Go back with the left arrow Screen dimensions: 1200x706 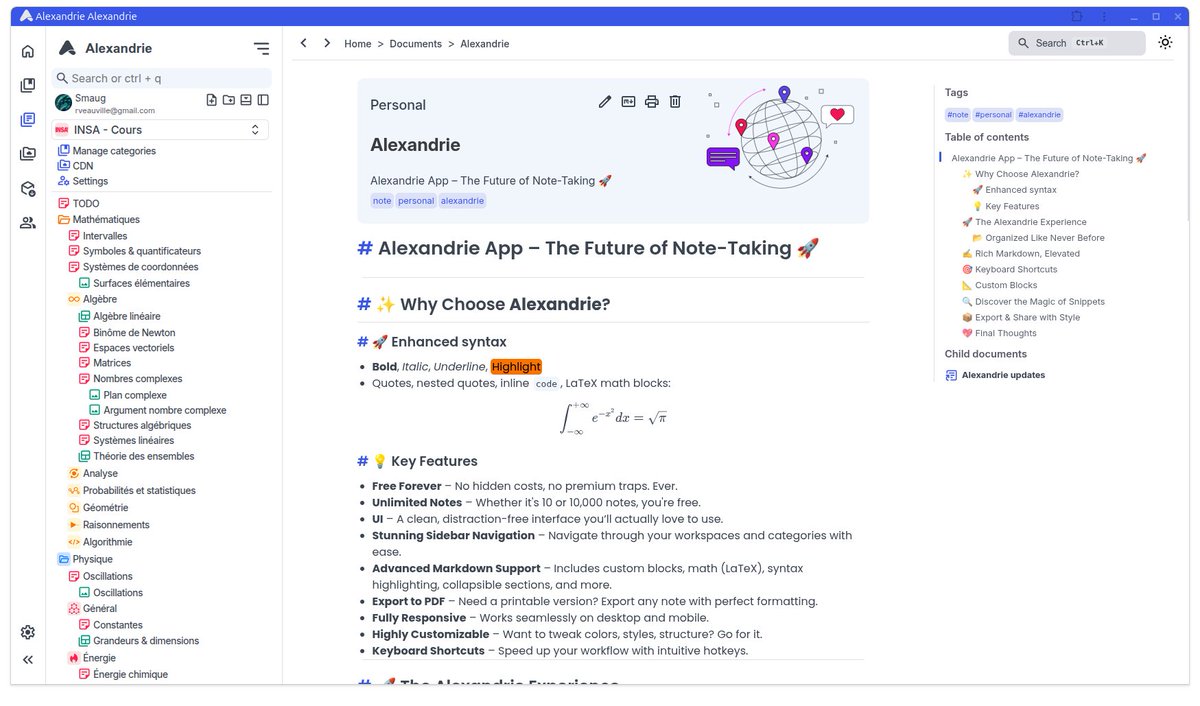304,43
